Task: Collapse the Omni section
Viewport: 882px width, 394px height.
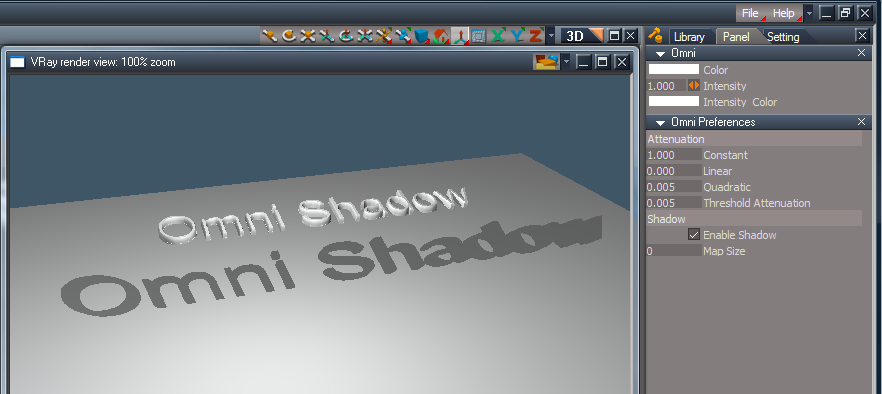Action: (x=660, y=53)
